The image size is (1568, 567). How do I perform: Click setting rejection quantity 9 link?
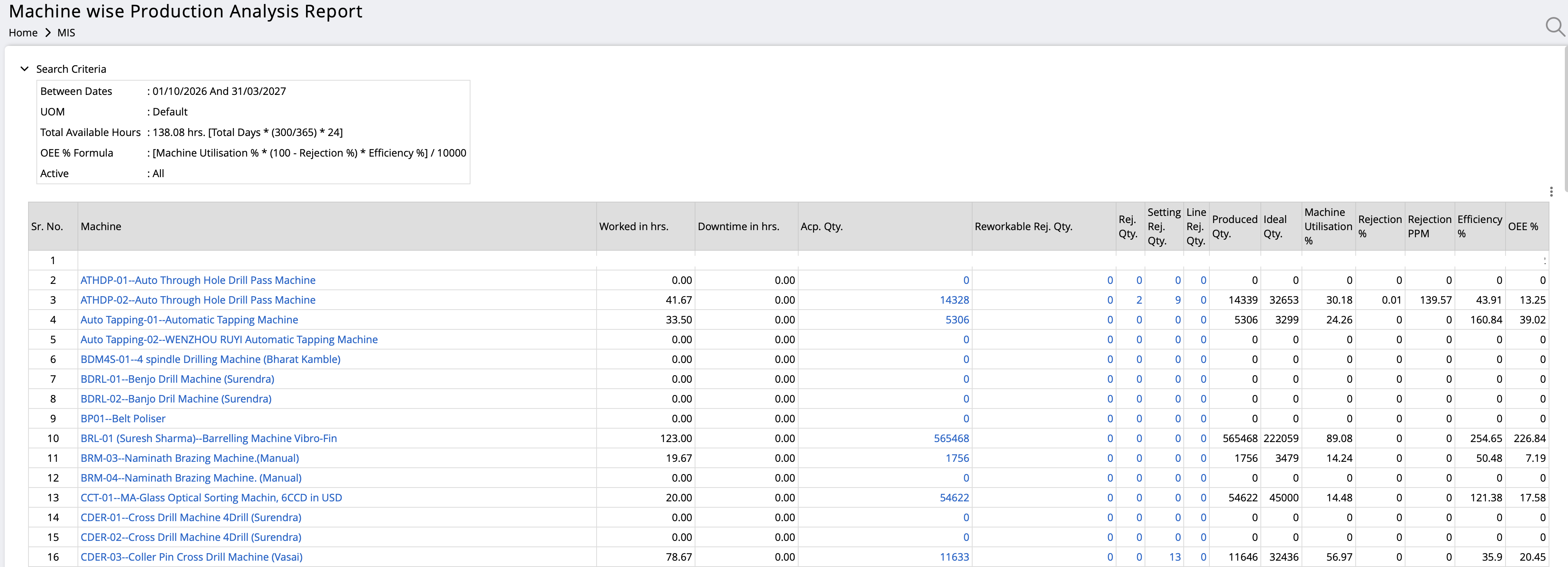[1178, 300]
